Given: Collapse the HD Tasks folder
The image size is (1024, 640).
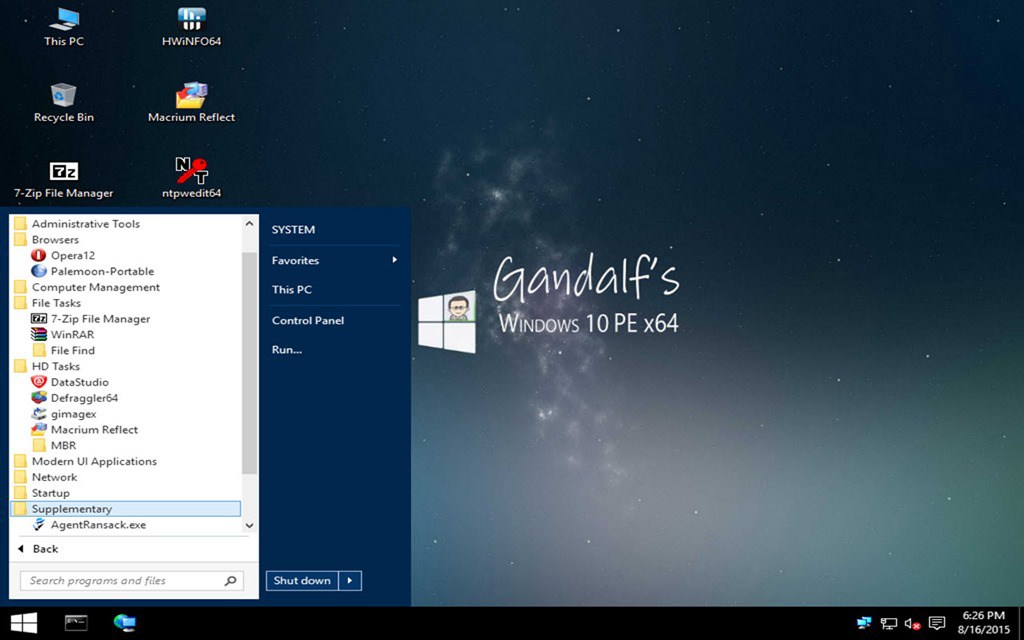Looking at the screenshot, I should [47, 366].
